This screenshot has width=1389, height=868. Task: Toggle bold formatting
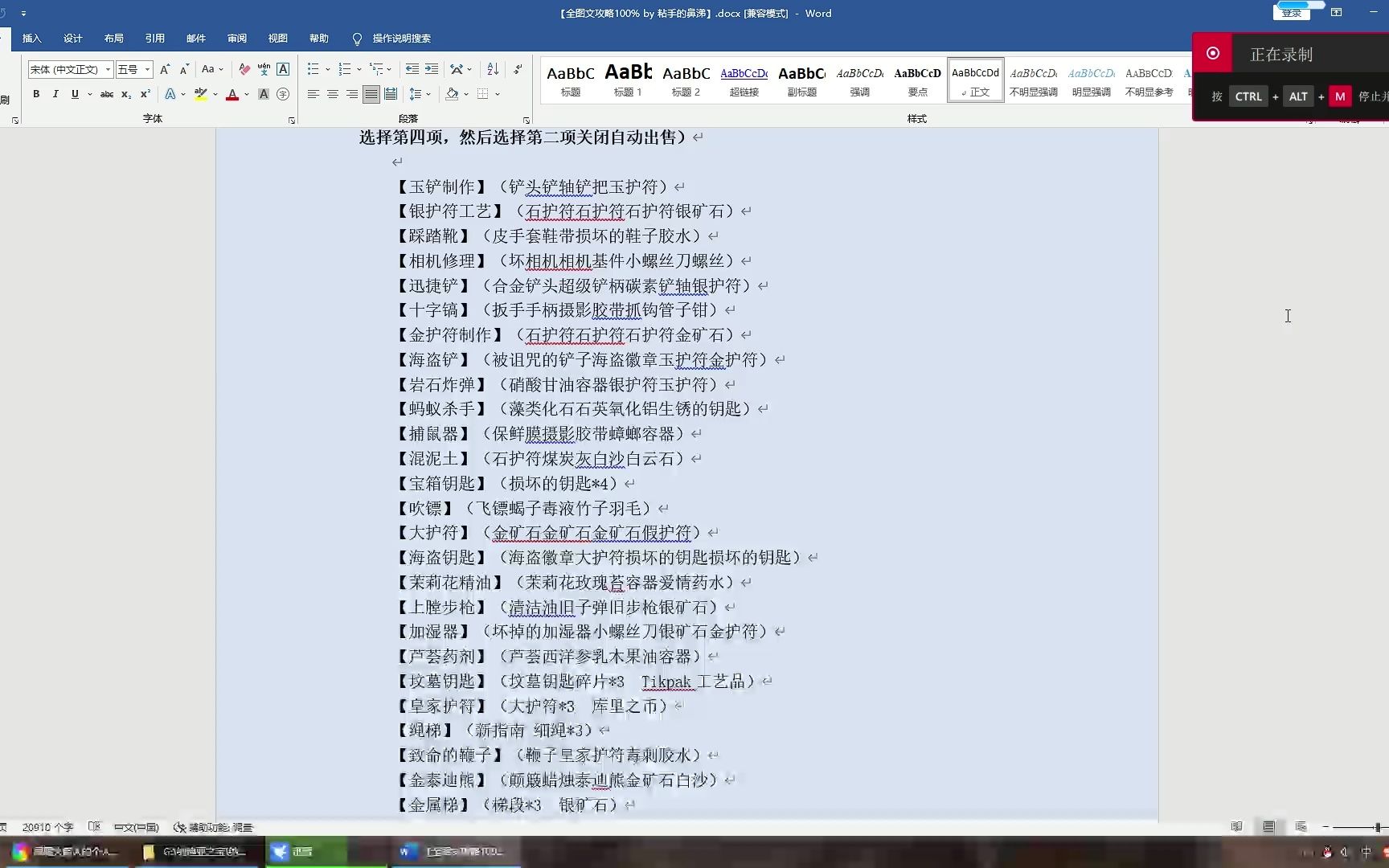pos(36,94)
